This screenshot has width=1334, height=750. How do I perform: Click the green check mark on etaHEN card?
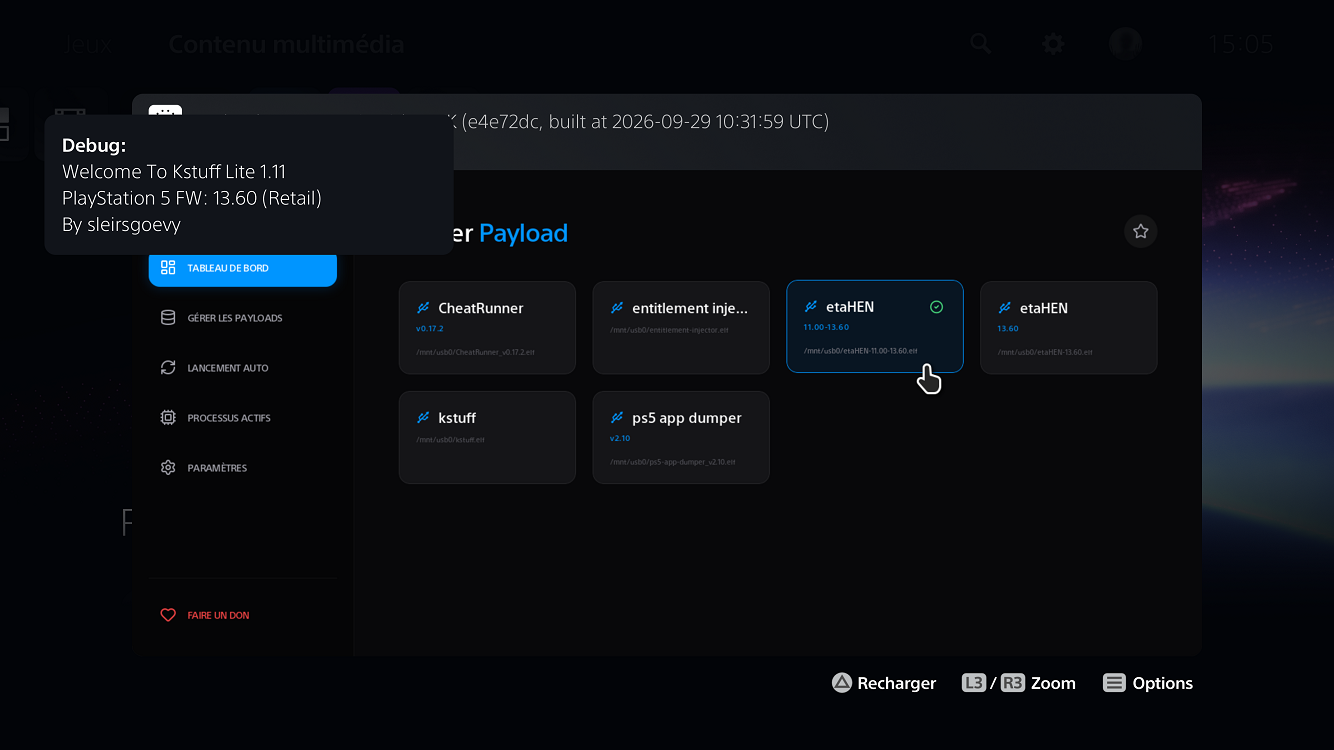click(937, 307)
